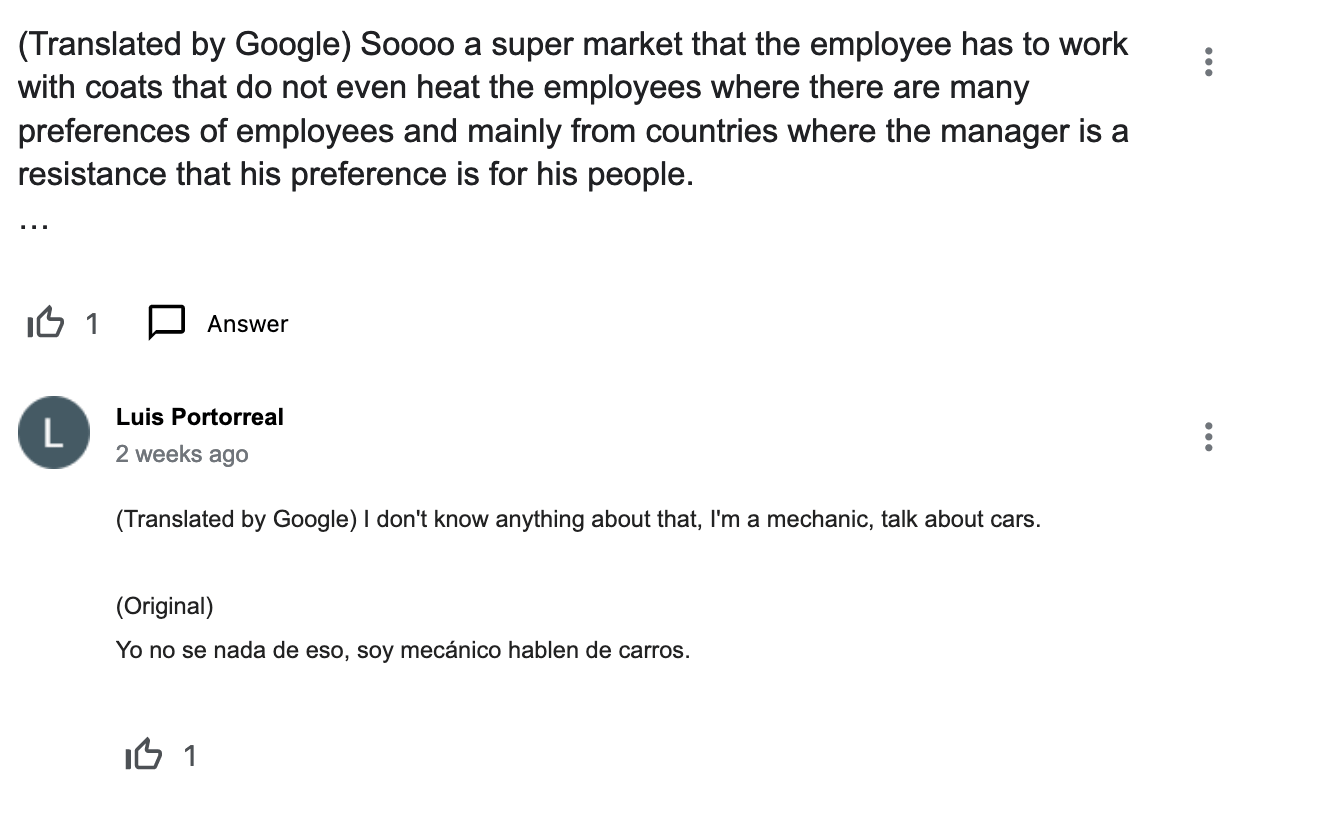Click the review's "(Translated by Google)" prefix
1322x830 pixels.
point(184,45)
